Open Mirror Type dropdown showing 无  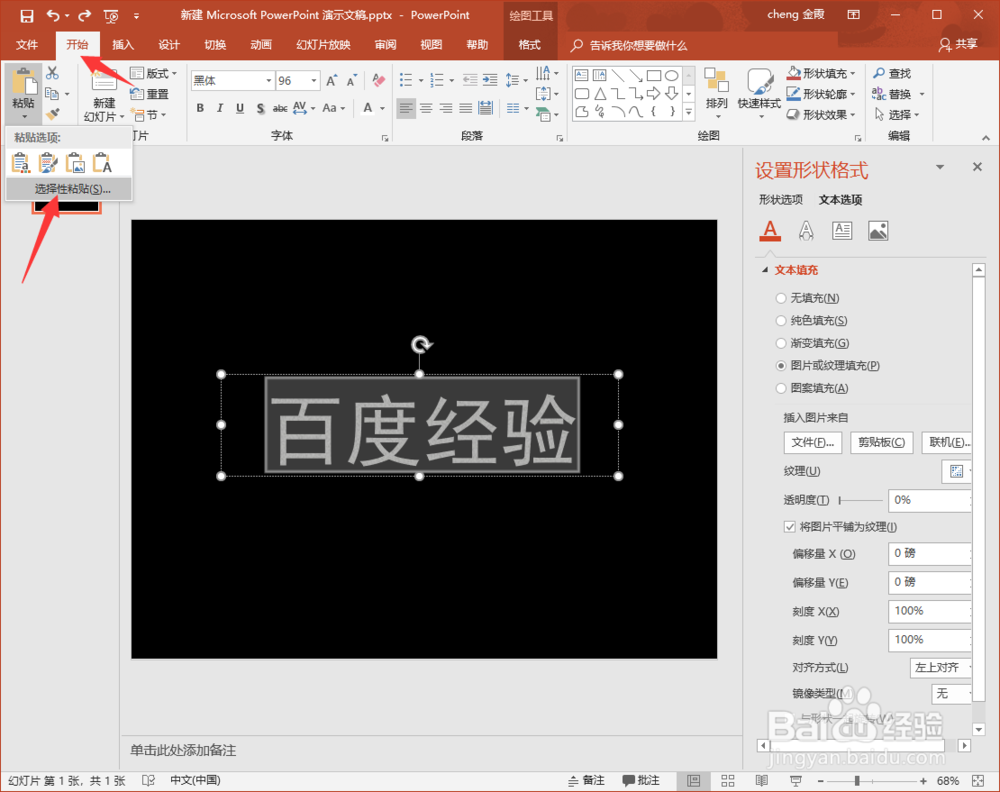(952, 693)
